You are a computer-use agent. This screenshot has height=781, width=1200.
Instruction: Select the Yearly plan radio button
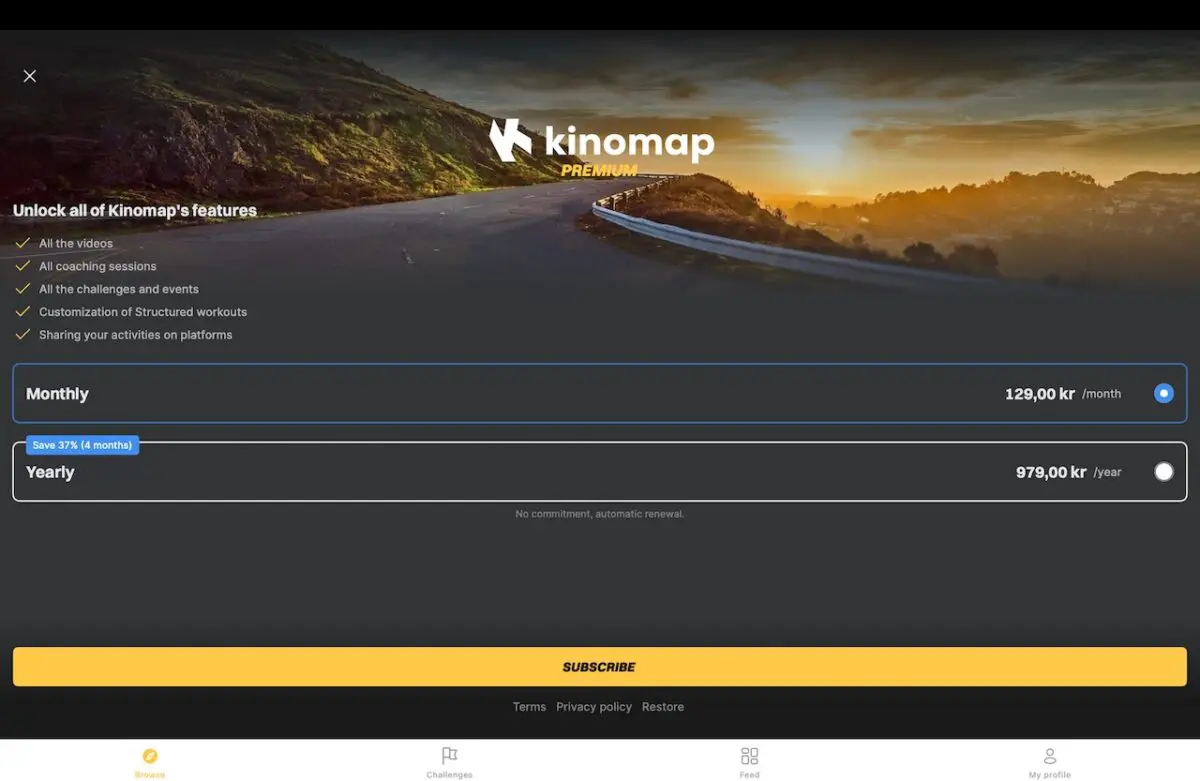pos(1163,472)
